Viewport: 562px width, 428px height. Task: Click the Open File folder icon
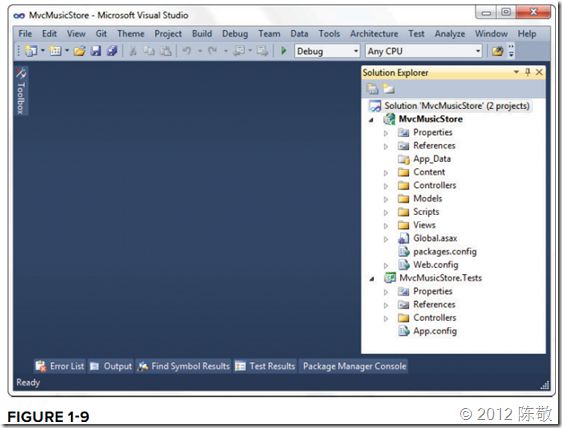pyautogui.click(x=80, y=51)
